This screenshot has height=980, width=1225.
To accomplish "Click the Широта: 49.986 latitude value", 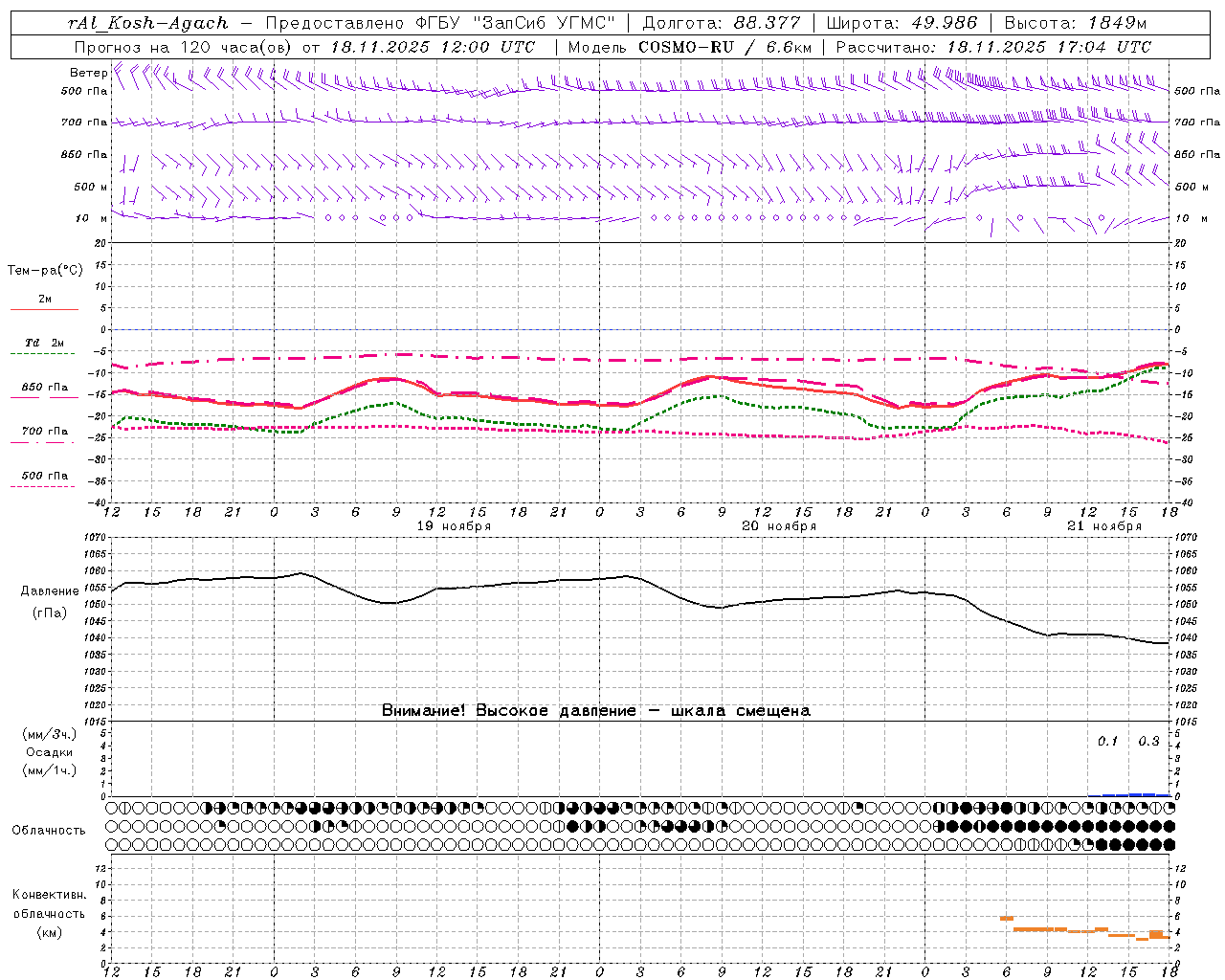I will 902,23.
